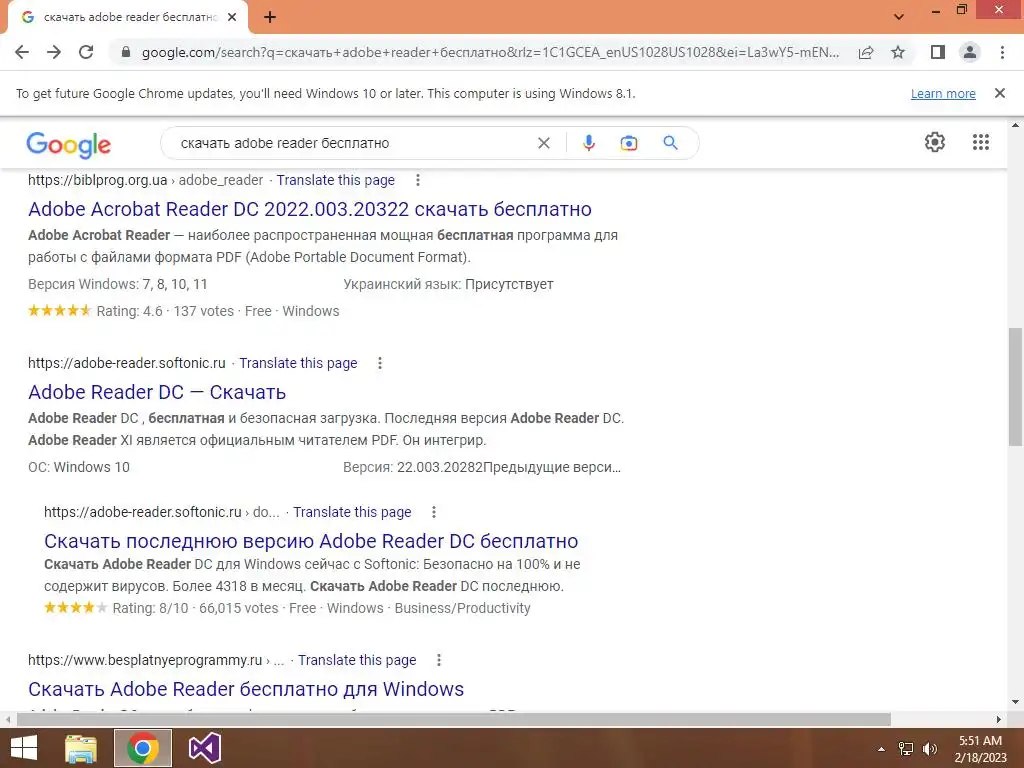Open a new browser tab

[270, 18]
